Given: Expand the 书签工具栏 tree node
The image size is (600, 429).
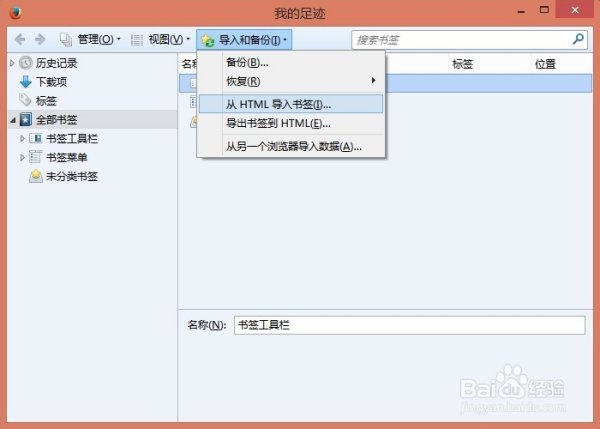Looking at the screenshot, I should click(x=22, y=139).
